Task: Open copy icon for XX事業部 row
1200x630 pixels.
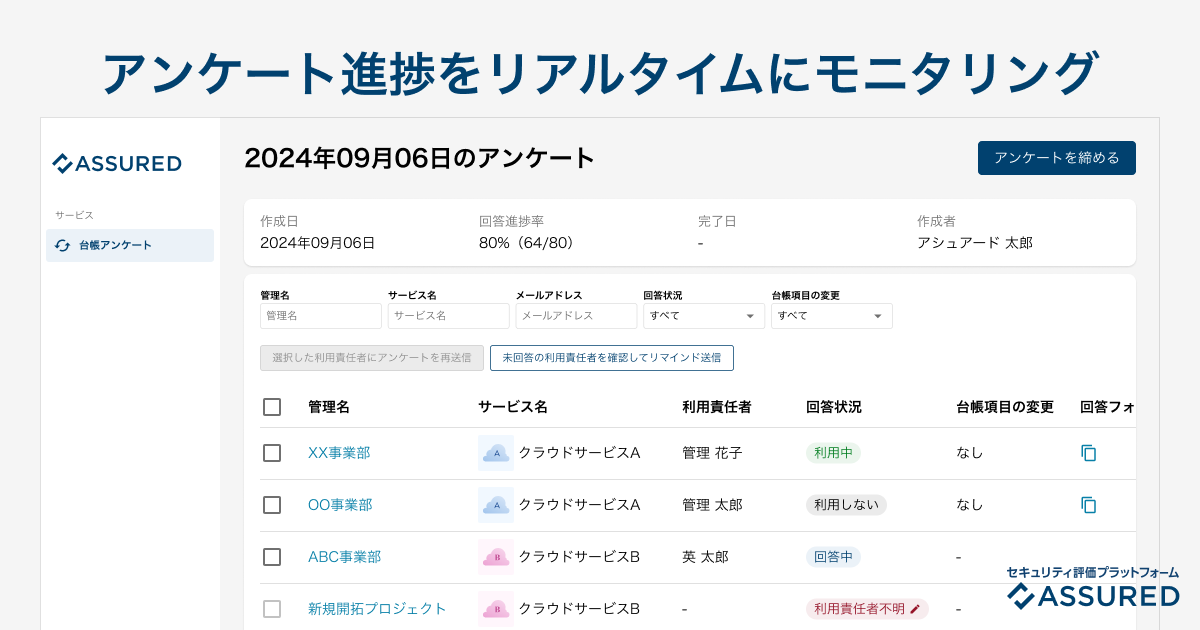Action: (1089, 453)
